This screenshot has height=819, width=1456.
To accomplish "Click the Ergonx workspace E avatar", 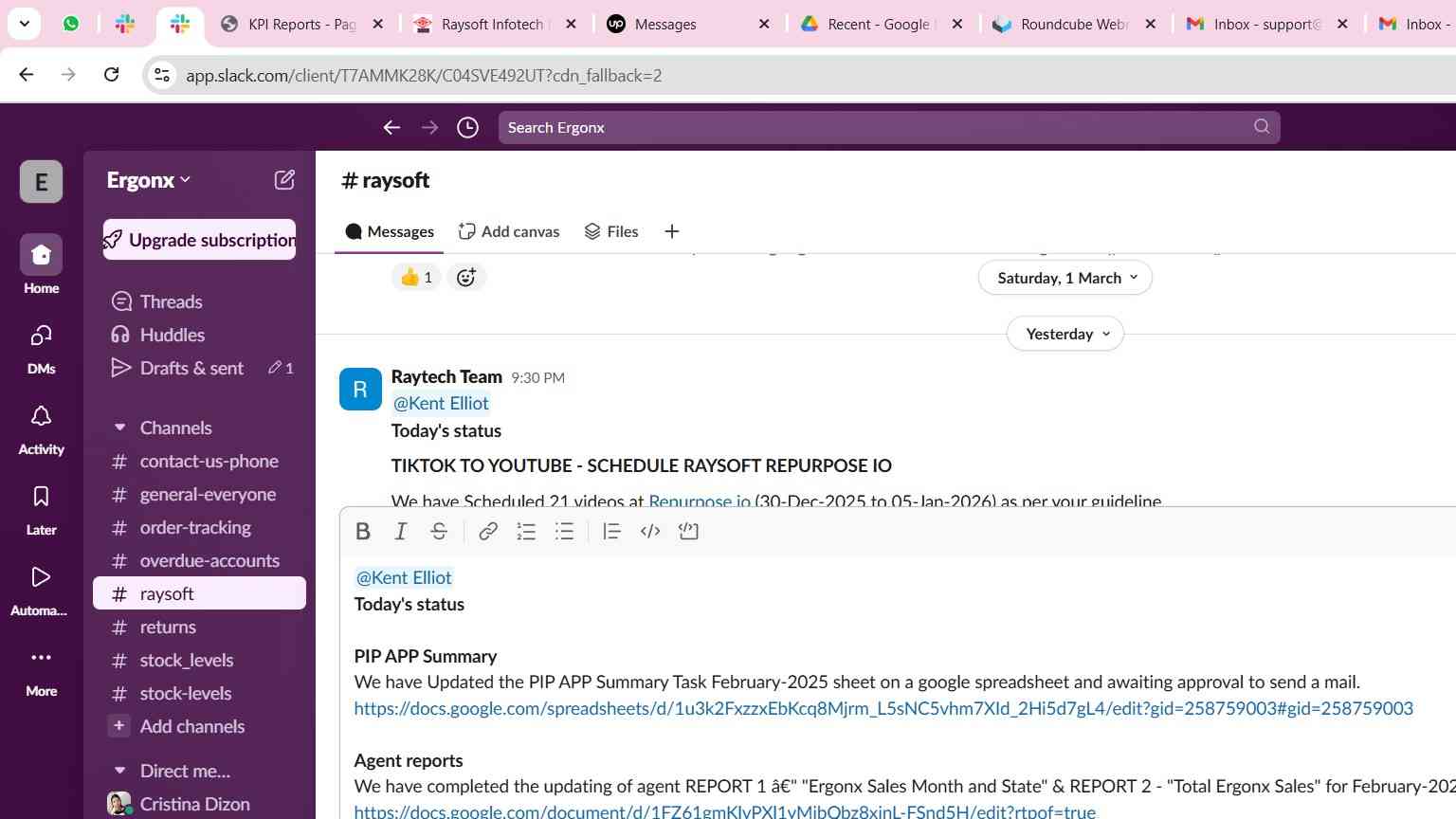I will pyautogui.click(x=41, y=181).
